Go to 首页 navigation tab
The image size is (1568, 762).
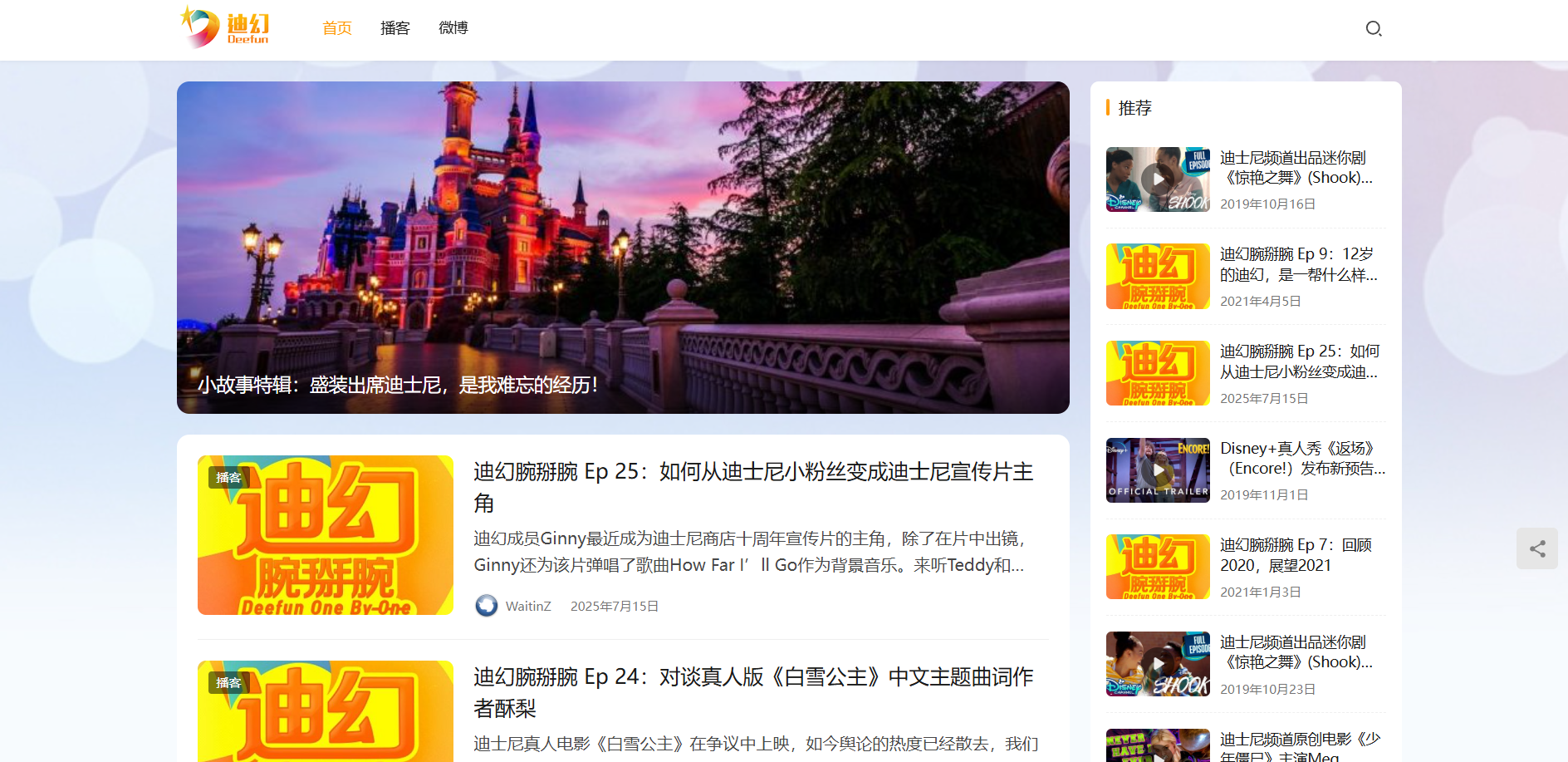[x=337, y=28]
